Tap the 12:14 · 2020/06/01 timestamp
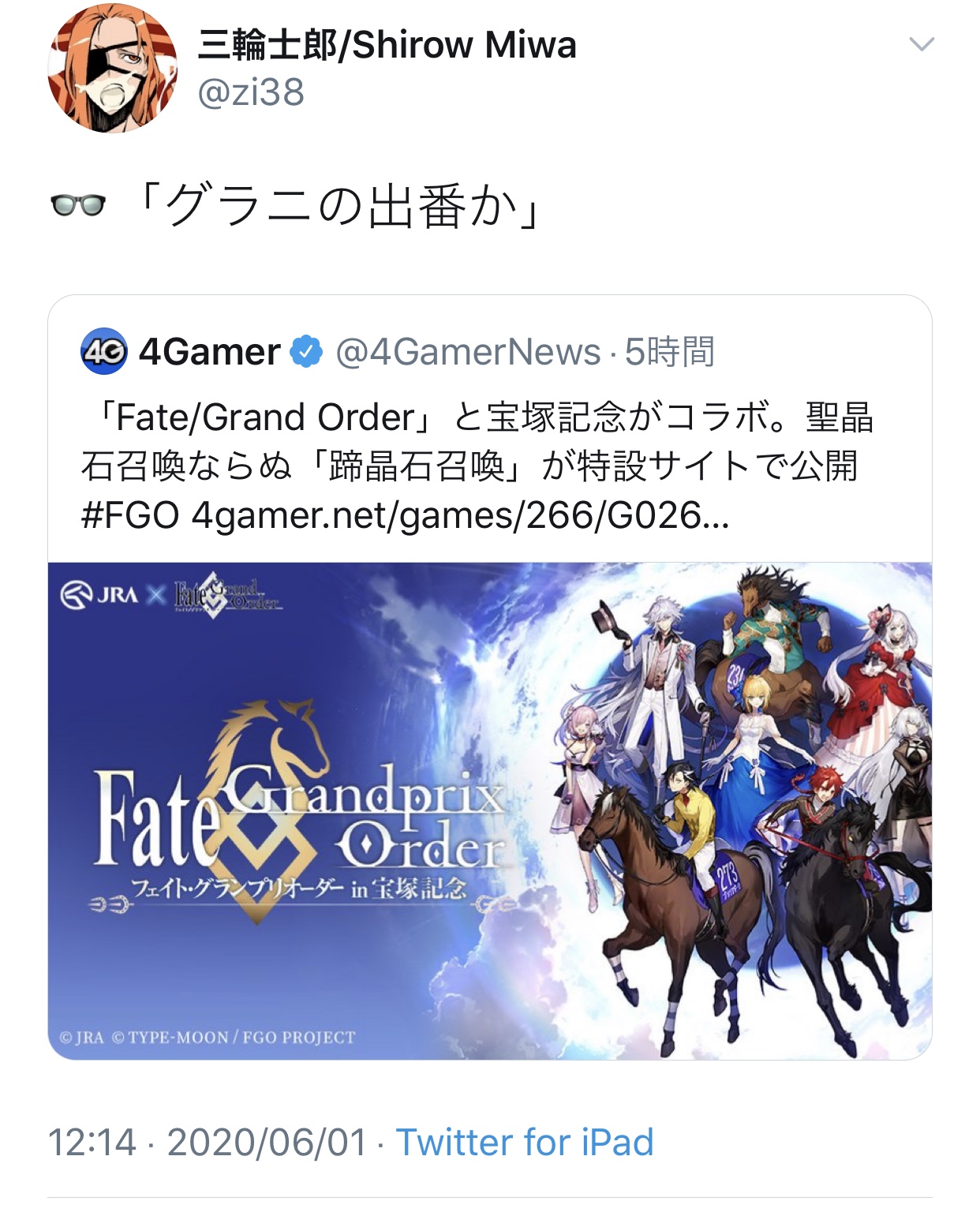The width and height of the screenshot is (980, 1216). tap(208, 1142)
